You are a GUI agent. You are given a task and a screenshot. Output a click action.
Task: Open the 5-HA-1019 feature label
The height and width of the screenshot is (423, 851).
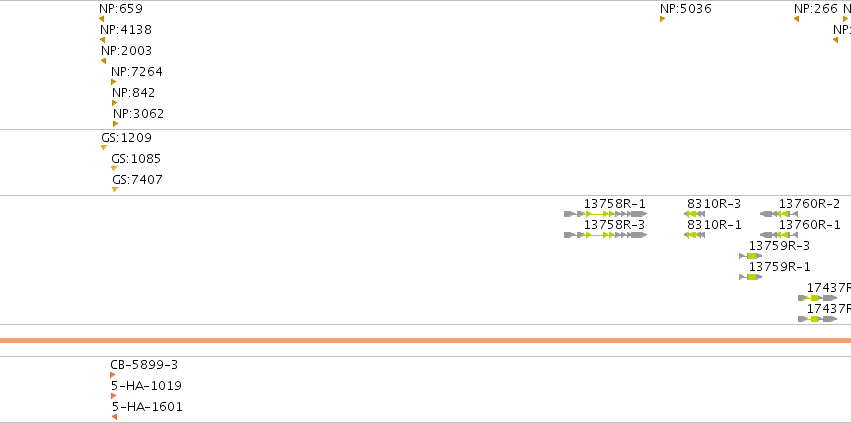tap(147, 386)
